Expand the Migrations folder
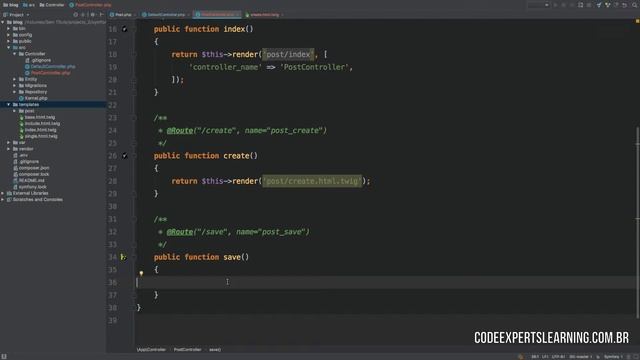The height and width of the screenshot is (360, 640). tap(15, 86)
